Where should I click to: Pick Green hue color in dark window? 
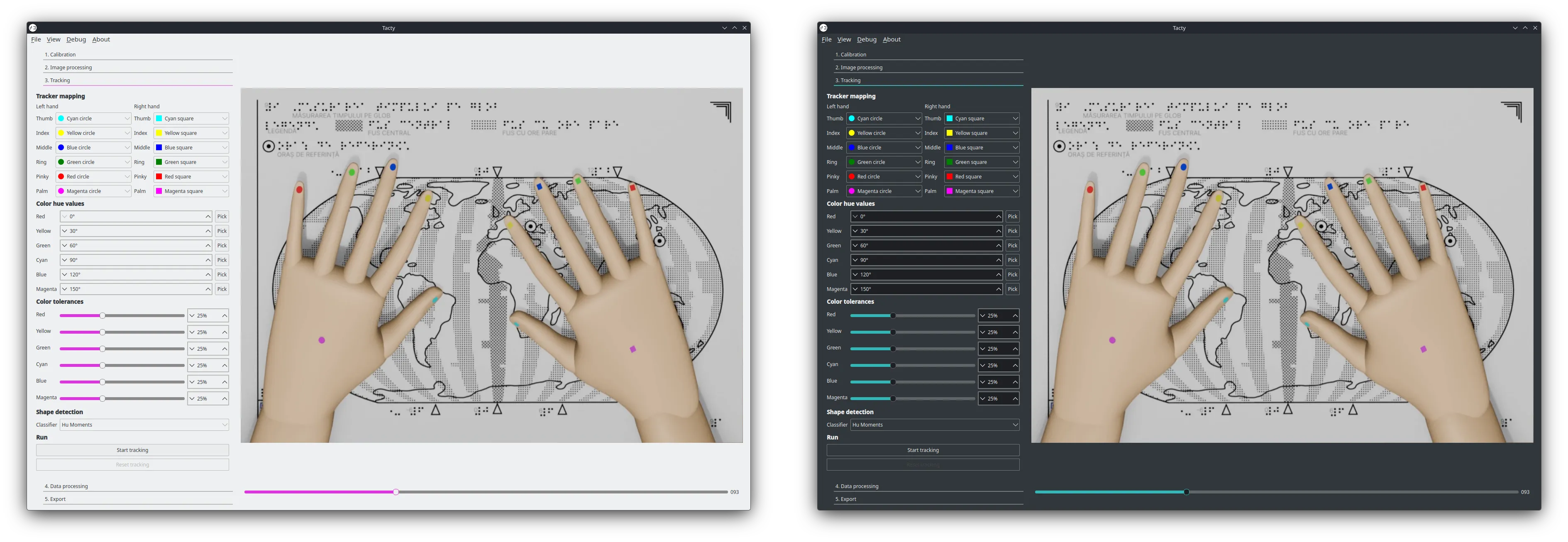[1013, 245]
